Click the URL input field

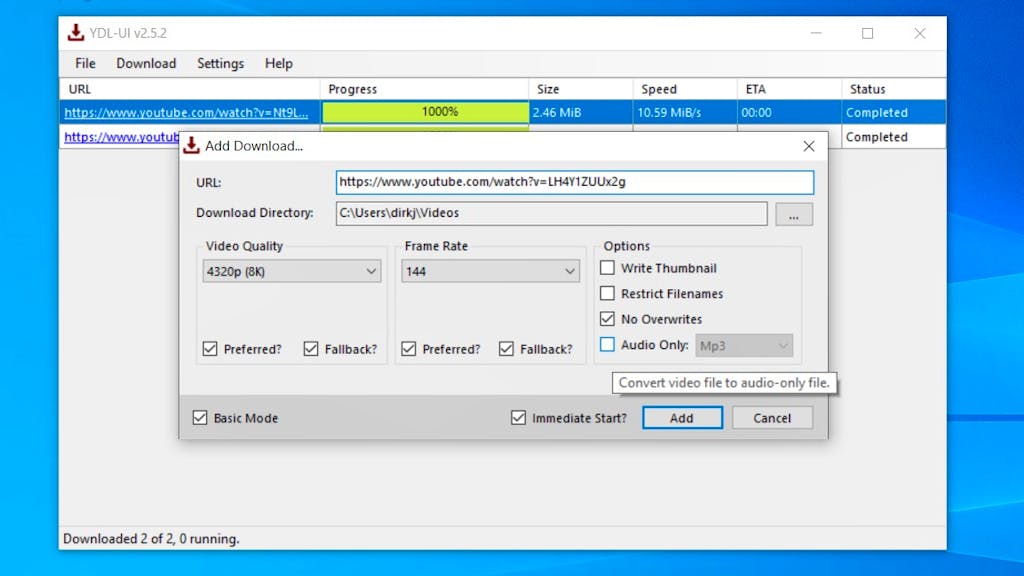coord(575,182)
